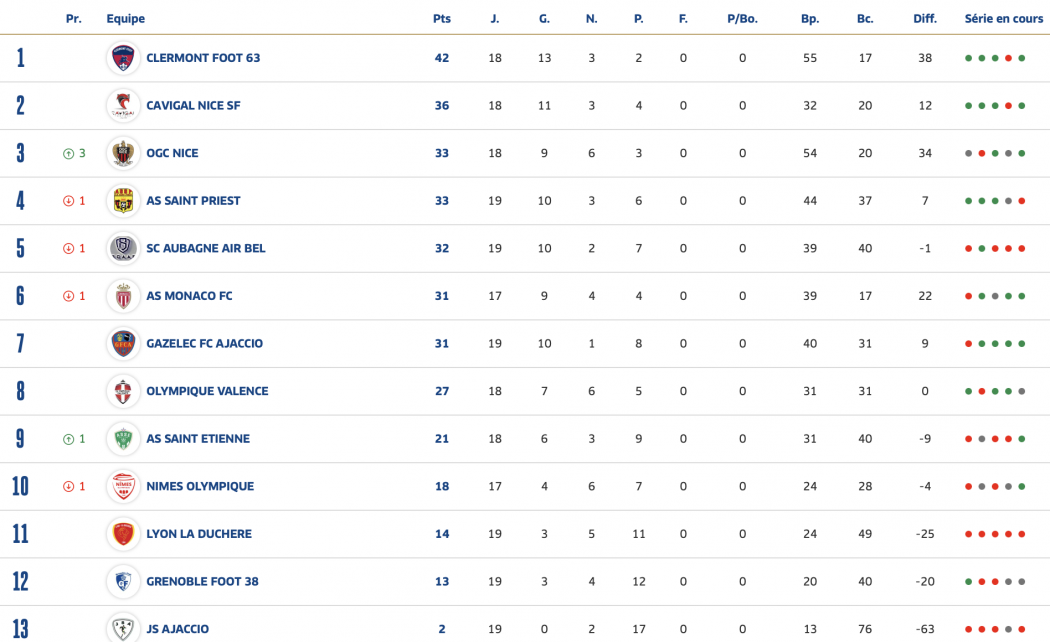This screenshot has width=1050, height=642.
Task: Click the AS Monaco FC crest
Action: tap(124, 296)
